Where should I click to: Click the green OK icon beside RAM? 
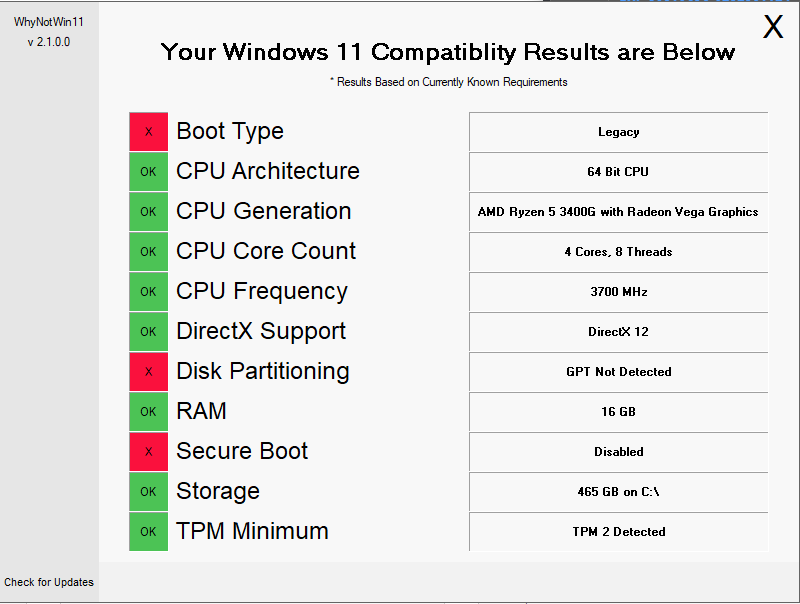click(x=148, y=412)
